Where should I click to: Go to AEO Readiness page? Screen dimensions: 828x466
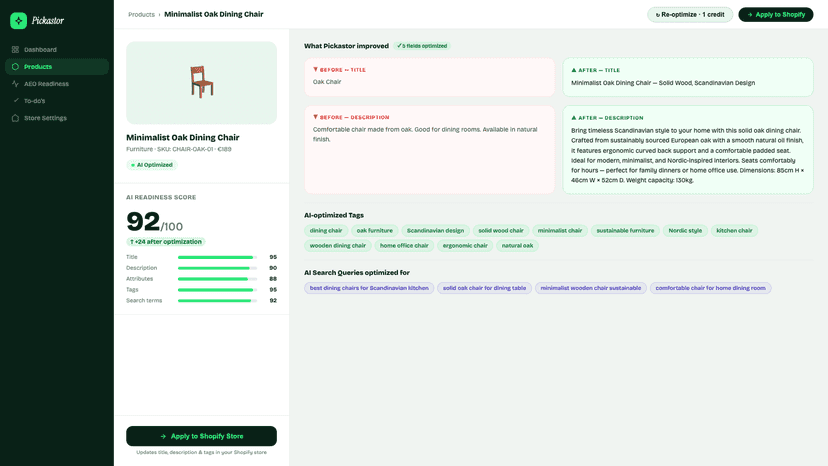(x=57, y=83)
